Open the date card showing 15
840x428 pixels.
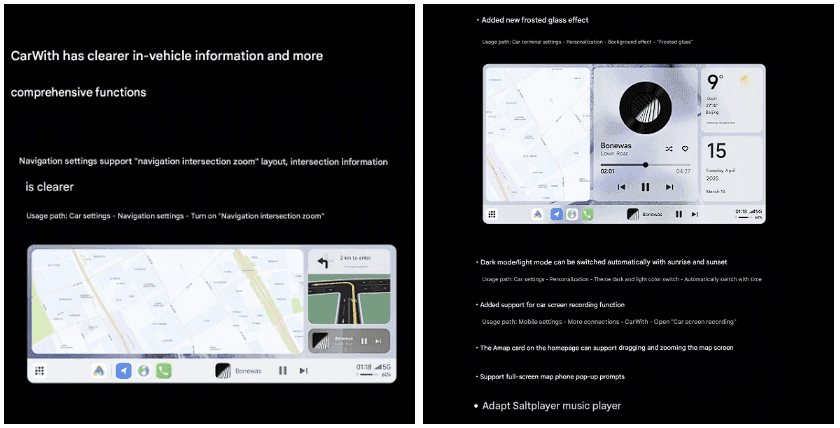point(732,169)
